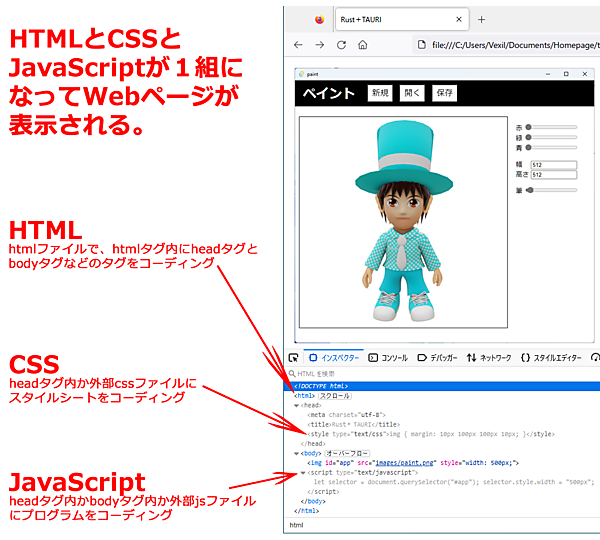Image resolution: width=600 pixels, height=540 pixels.
Task: Collapse the body node in the inspector
Action: click(x=296, y=454)
